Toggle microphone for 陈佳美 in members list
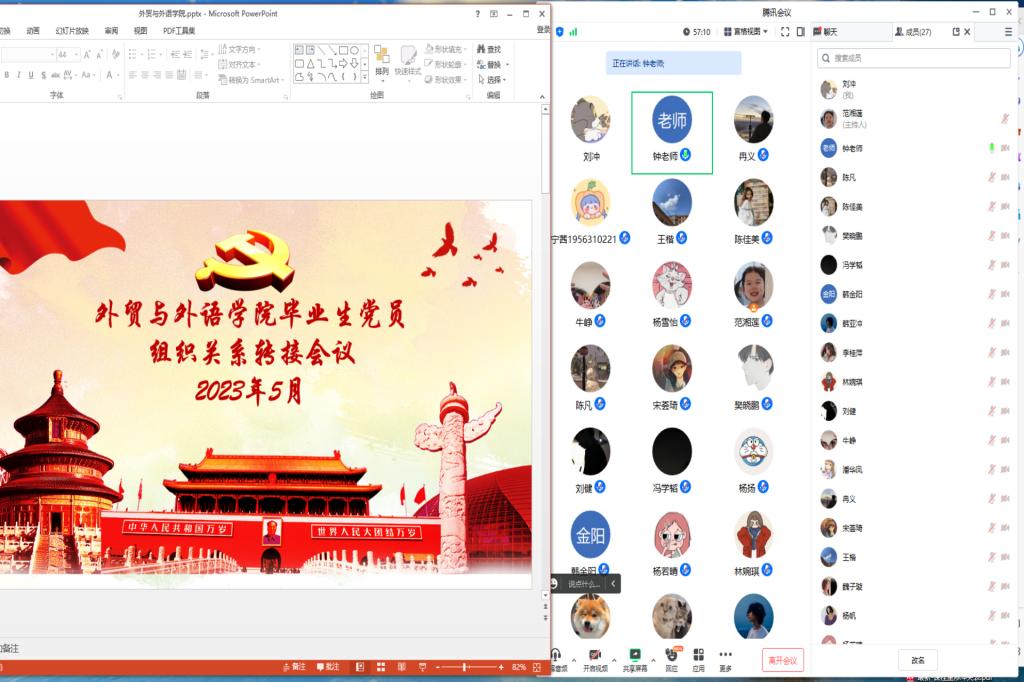The height and width of the screenshot is (682, 1024). click(992, 206)
